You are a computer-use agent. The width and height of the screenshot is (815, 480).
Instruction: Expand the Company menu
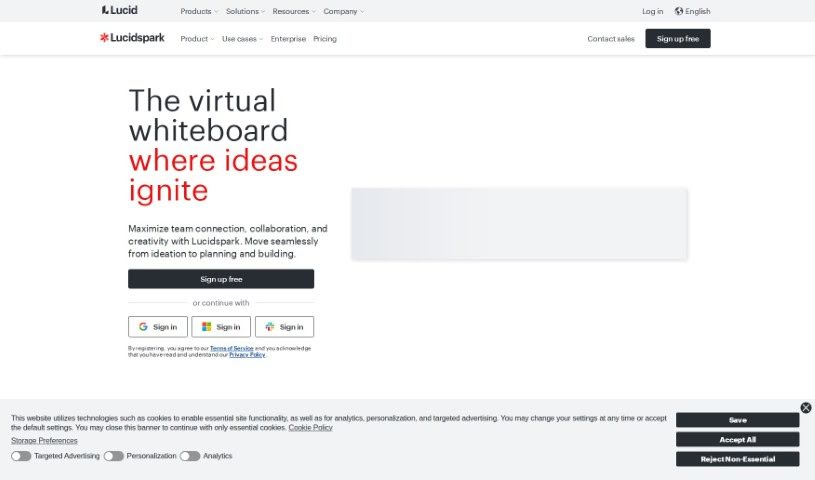(x=344, y=11)
